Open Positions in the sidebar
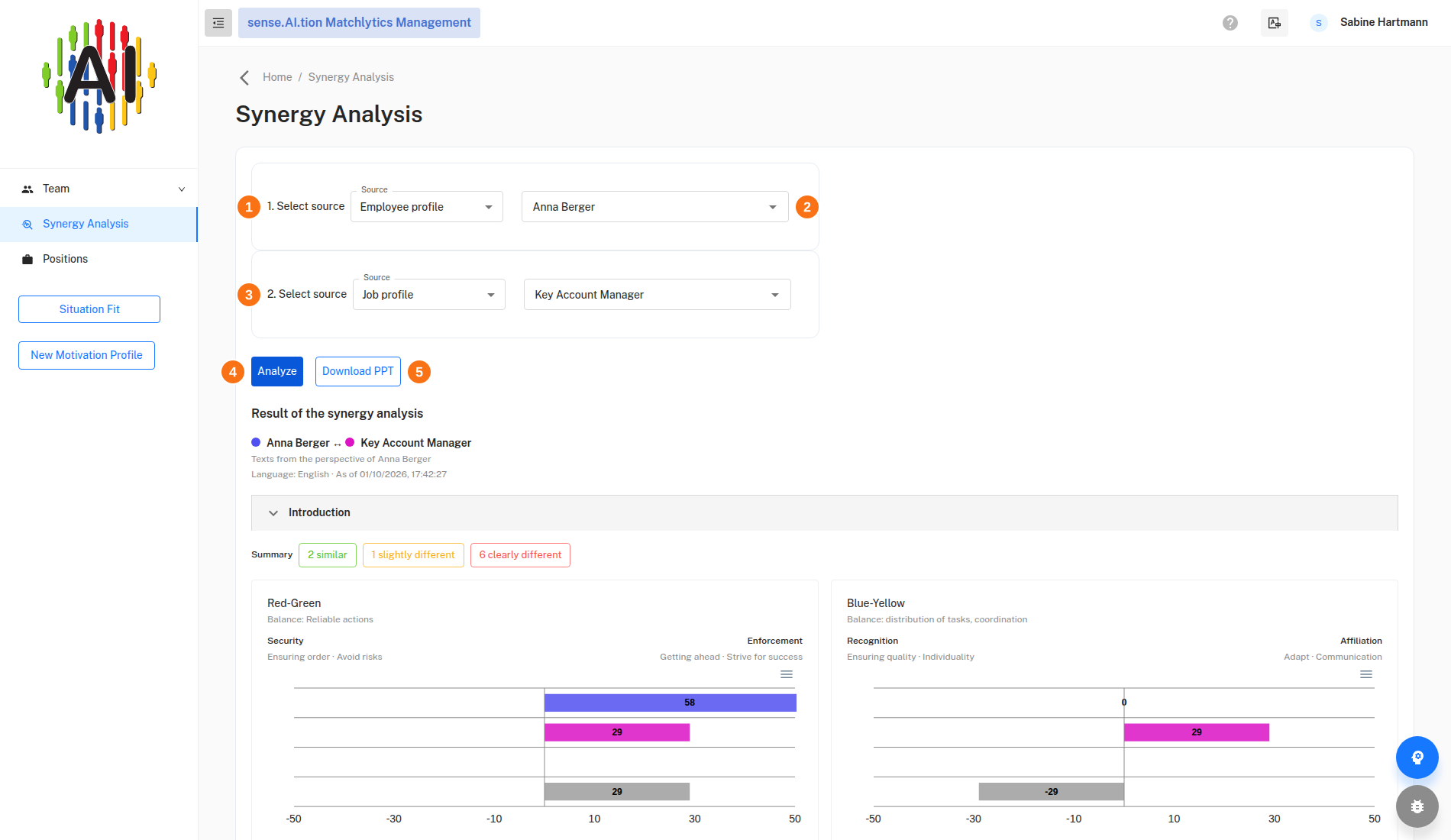Viewport: 1451px width, 840px height. point(99,260)
